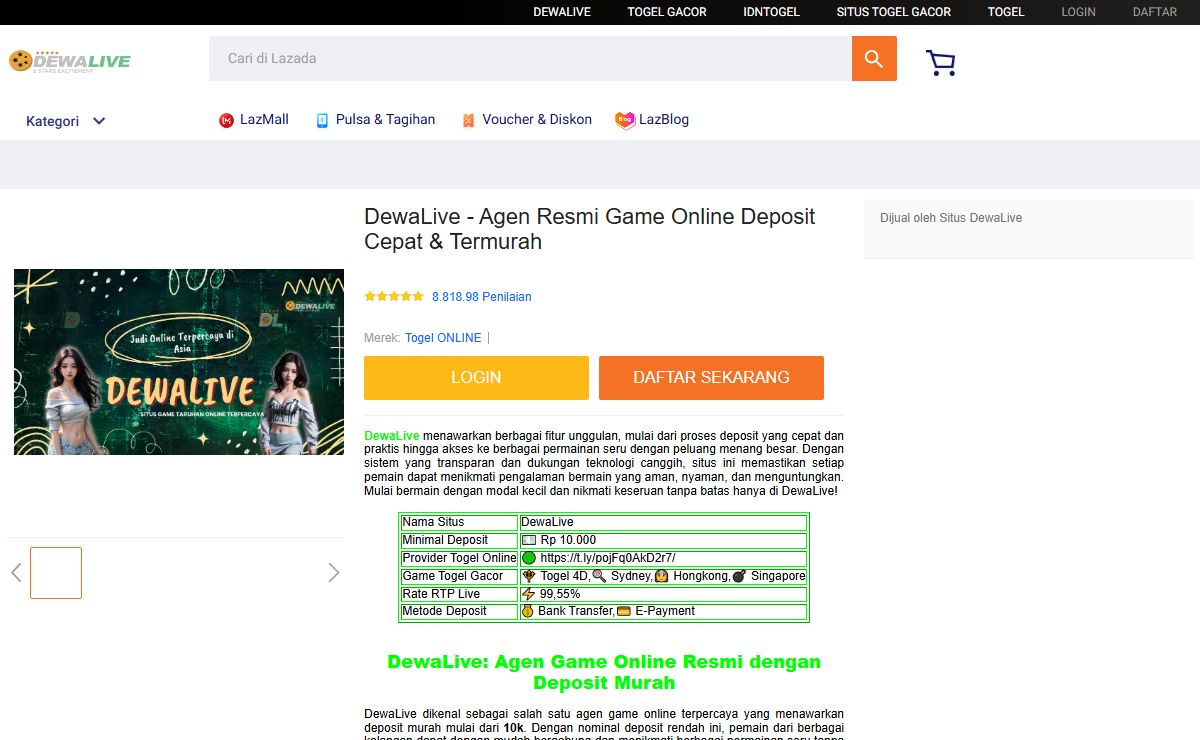Viewport: 1200px width, 740px height.
Task: Click the Voucher & Diskon ticket icon
Action: coord(468,120)
